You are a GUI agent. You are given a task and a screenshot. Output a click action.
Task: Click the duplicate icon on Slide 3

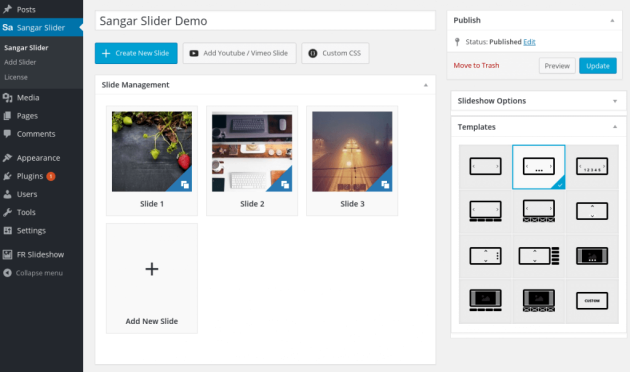[385, 185]
